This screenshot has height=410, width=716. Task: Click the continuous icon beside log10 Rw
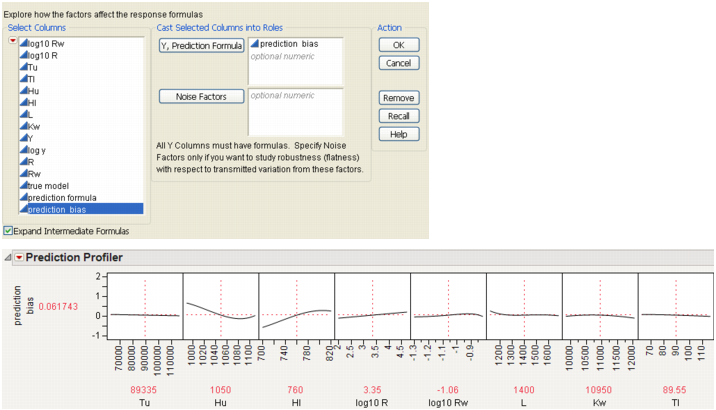(23, 44)
